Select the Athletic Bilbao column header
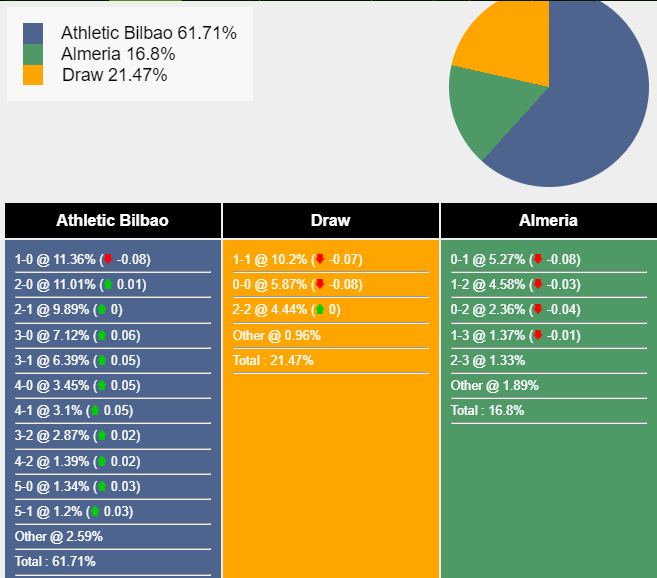The height and width of the screenshot is (578, 657). (112, 221)
